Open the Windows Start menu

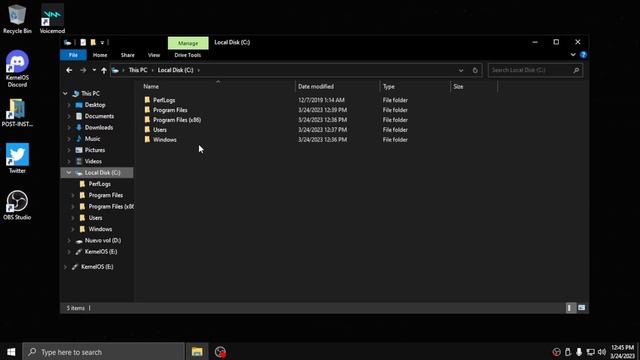click(11, 352)
